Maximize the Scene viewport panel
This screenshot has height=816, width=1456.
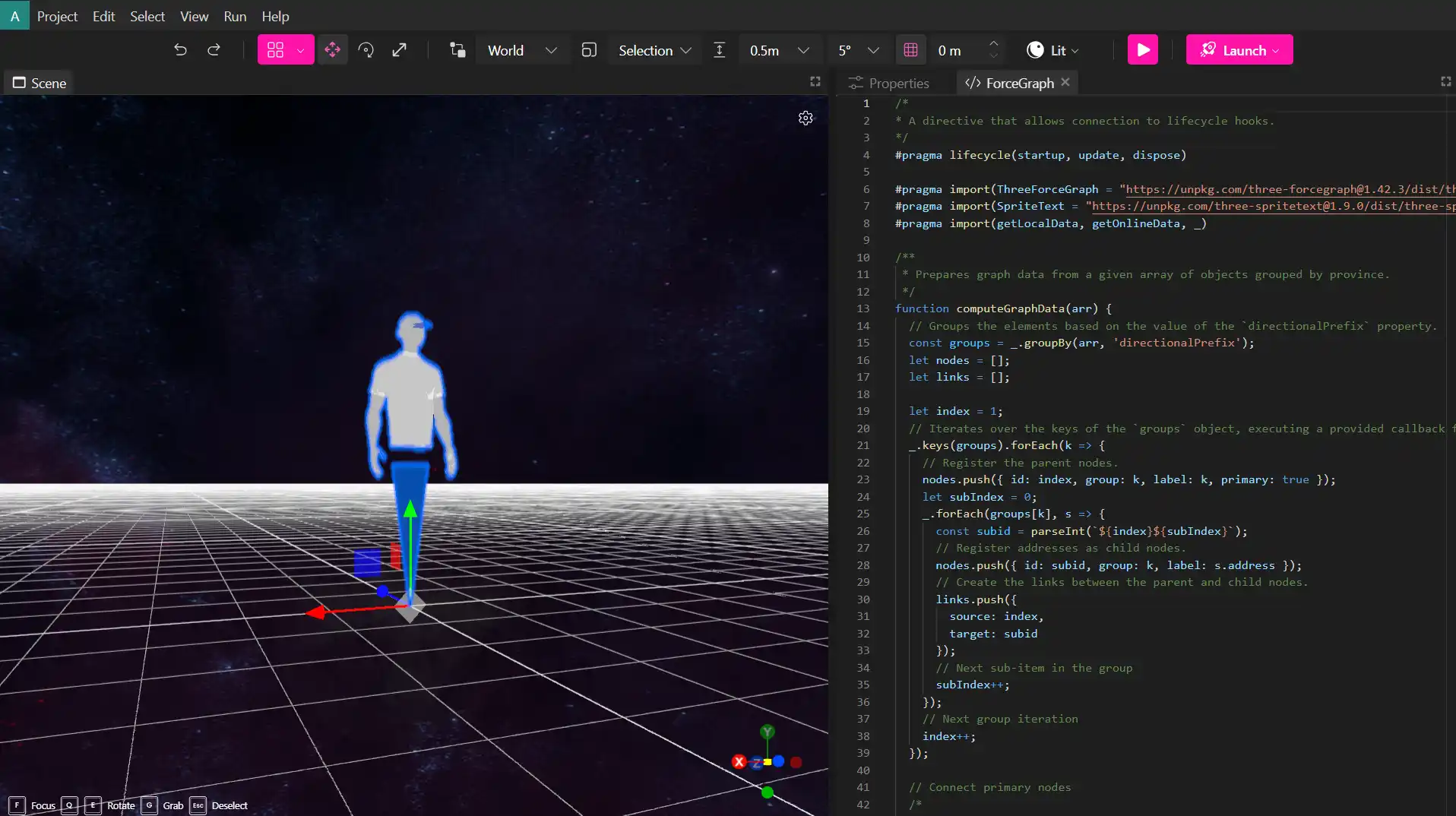pyautogui.click(x=815, y=81)
